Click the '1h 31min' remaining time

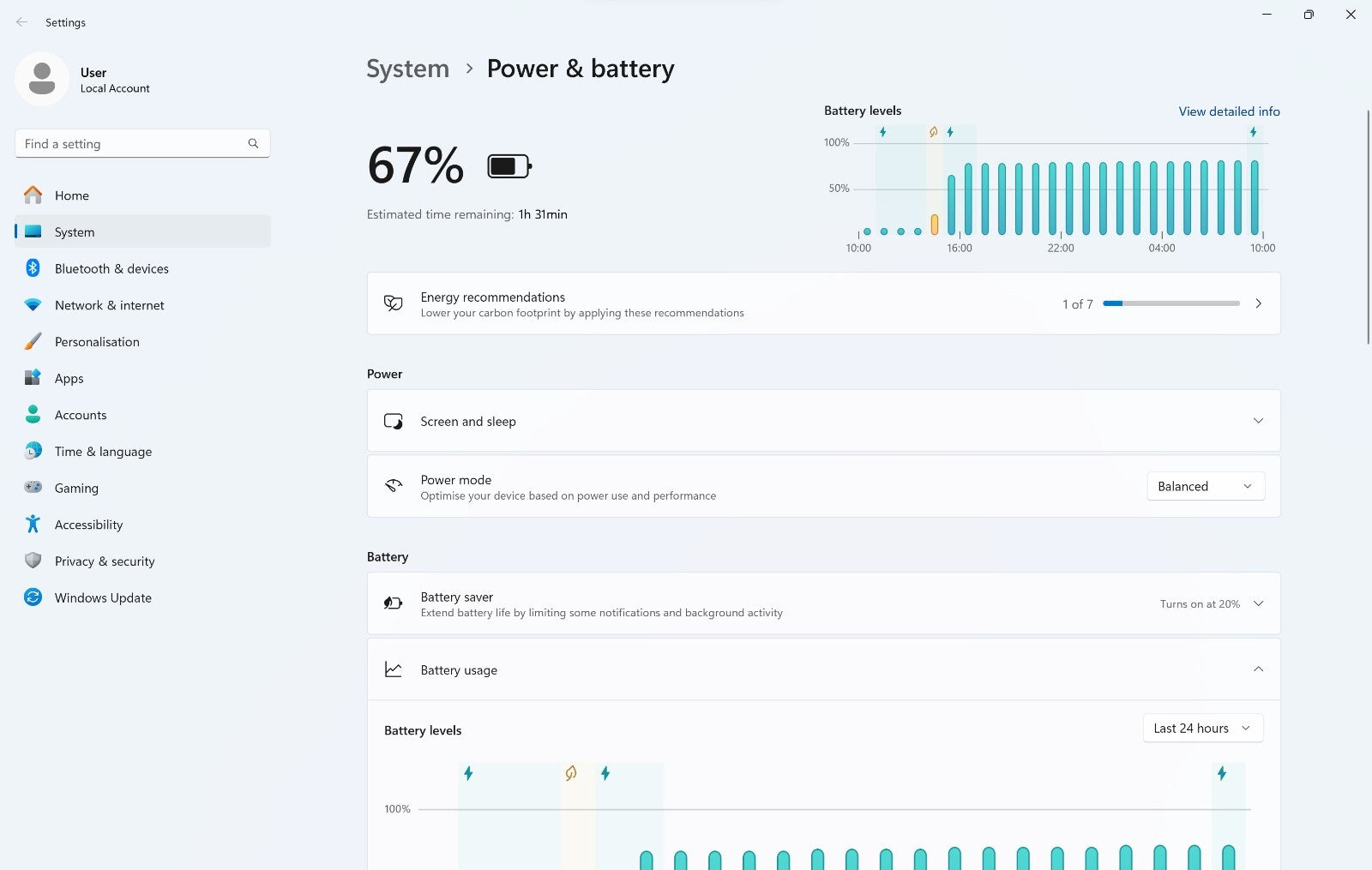[x=543, y=214]
